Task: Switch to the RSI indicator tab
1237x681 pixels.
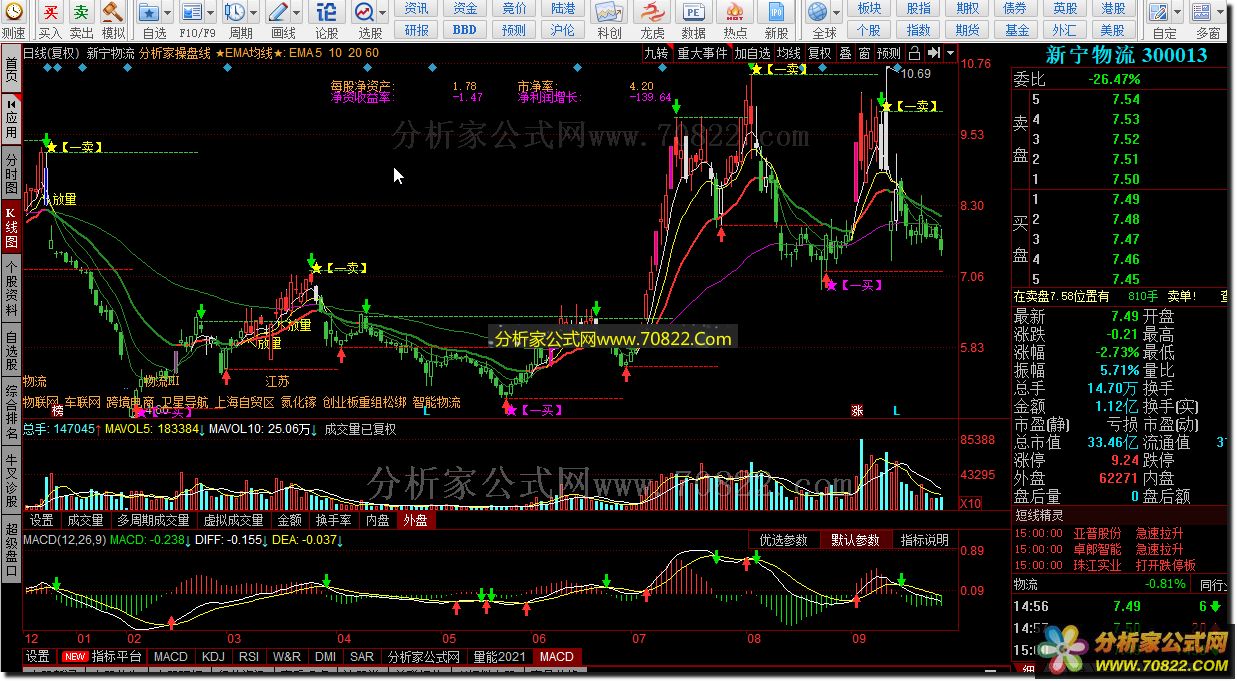Action: click(249, 657)
